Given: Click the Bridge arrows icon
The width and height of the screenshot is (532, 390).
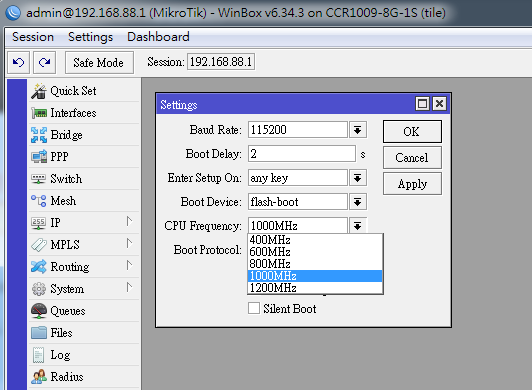Looking at the screenshot, I should coord(39,135).
